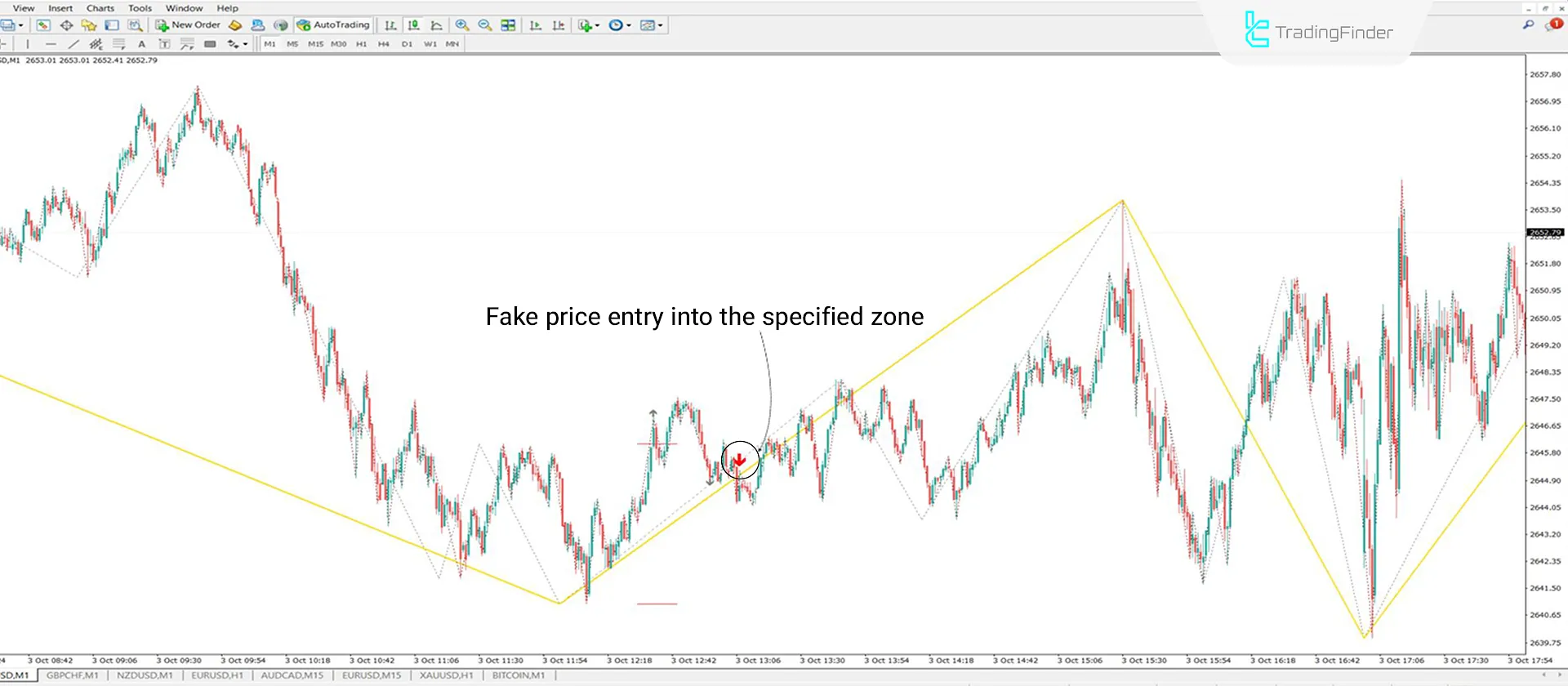Open the View menu

(x=24, y=8)
